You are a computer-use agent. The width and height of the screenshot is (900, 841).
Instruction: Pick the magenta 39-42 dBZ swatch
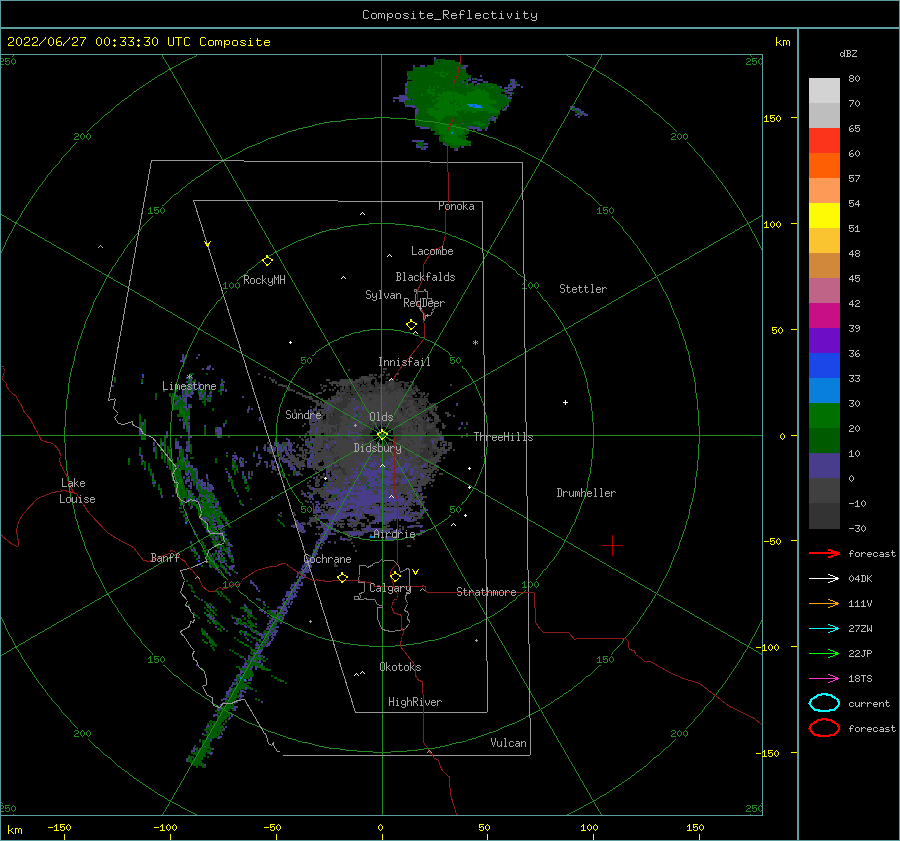click(824, 315)
